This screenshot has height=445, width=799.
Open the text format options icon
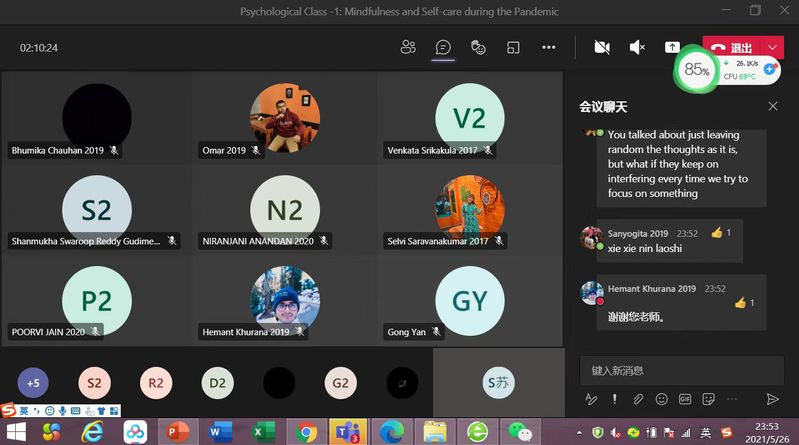click(591, 399)
